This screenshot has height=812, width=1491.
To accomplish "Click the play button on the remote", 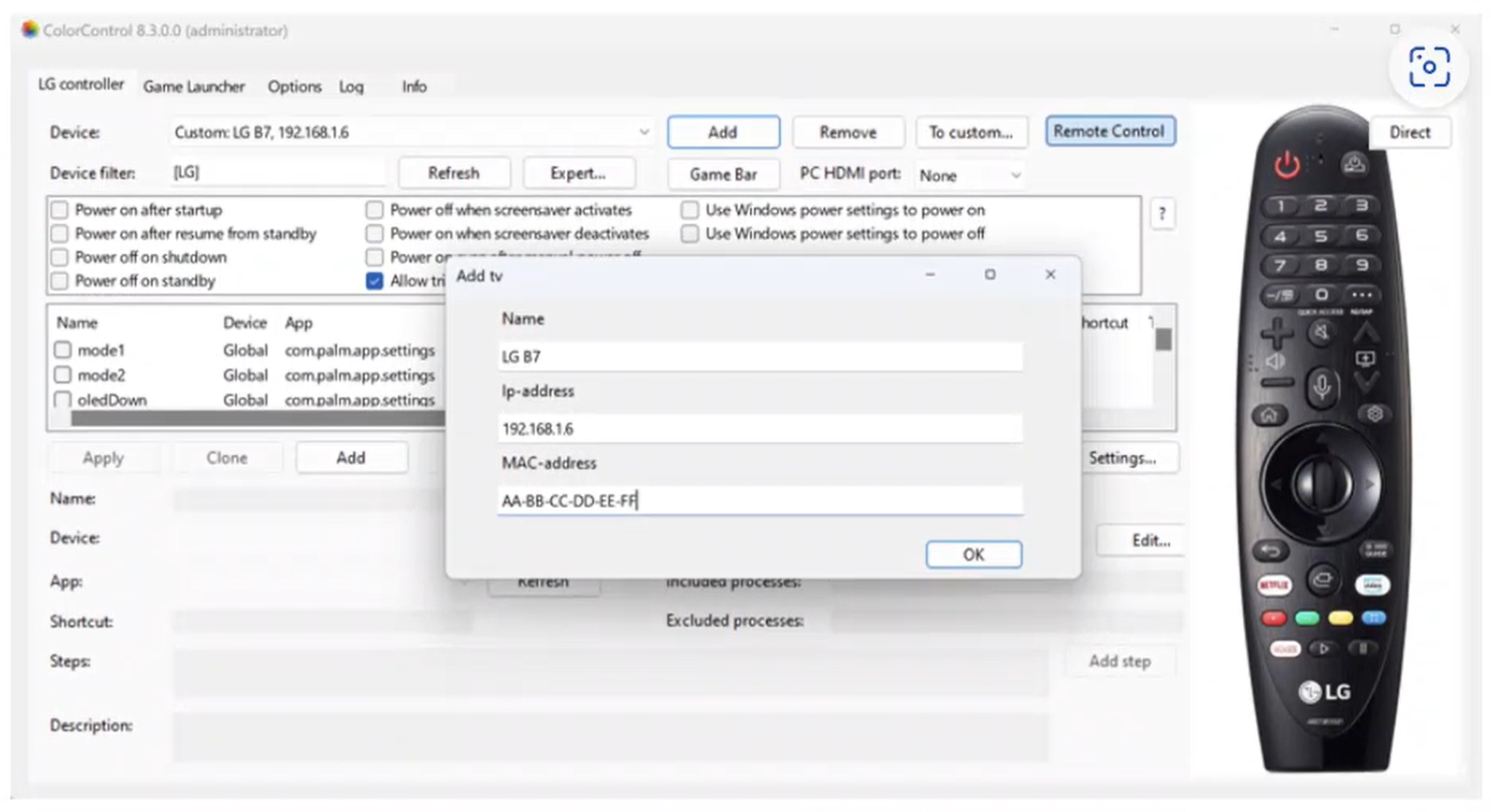I will (x=1322, y=649).
